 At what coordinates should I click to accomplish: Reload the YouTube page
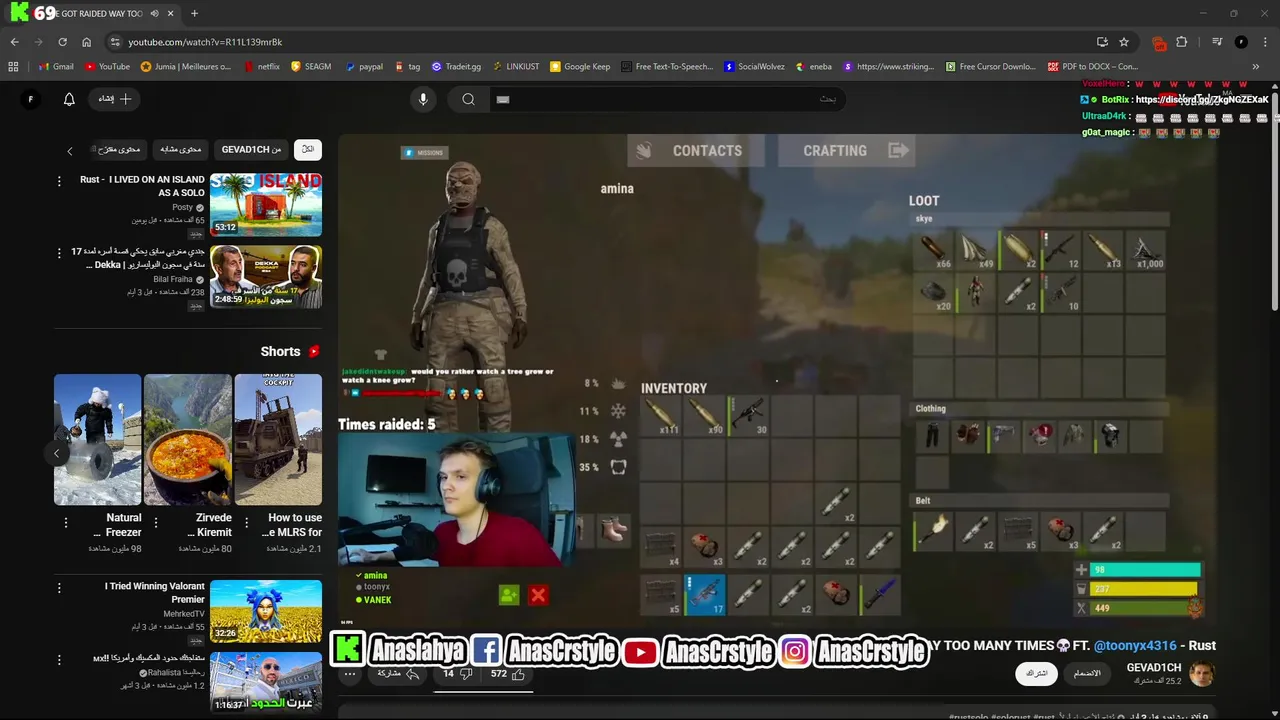click(62, 42)
